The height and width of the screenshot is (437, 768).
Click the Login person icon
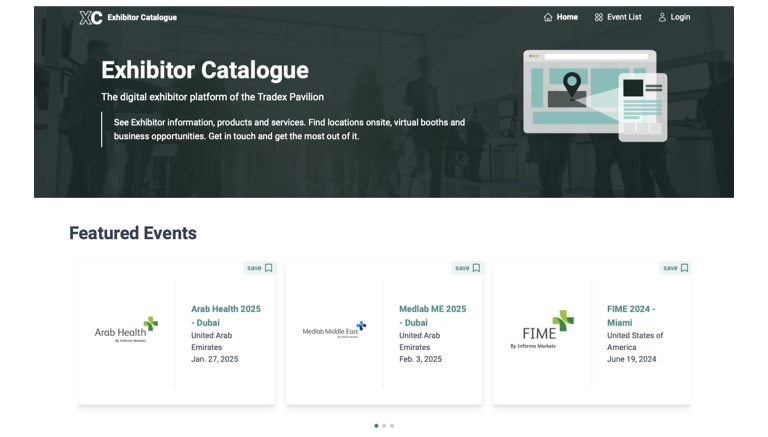tap(662, 17)
